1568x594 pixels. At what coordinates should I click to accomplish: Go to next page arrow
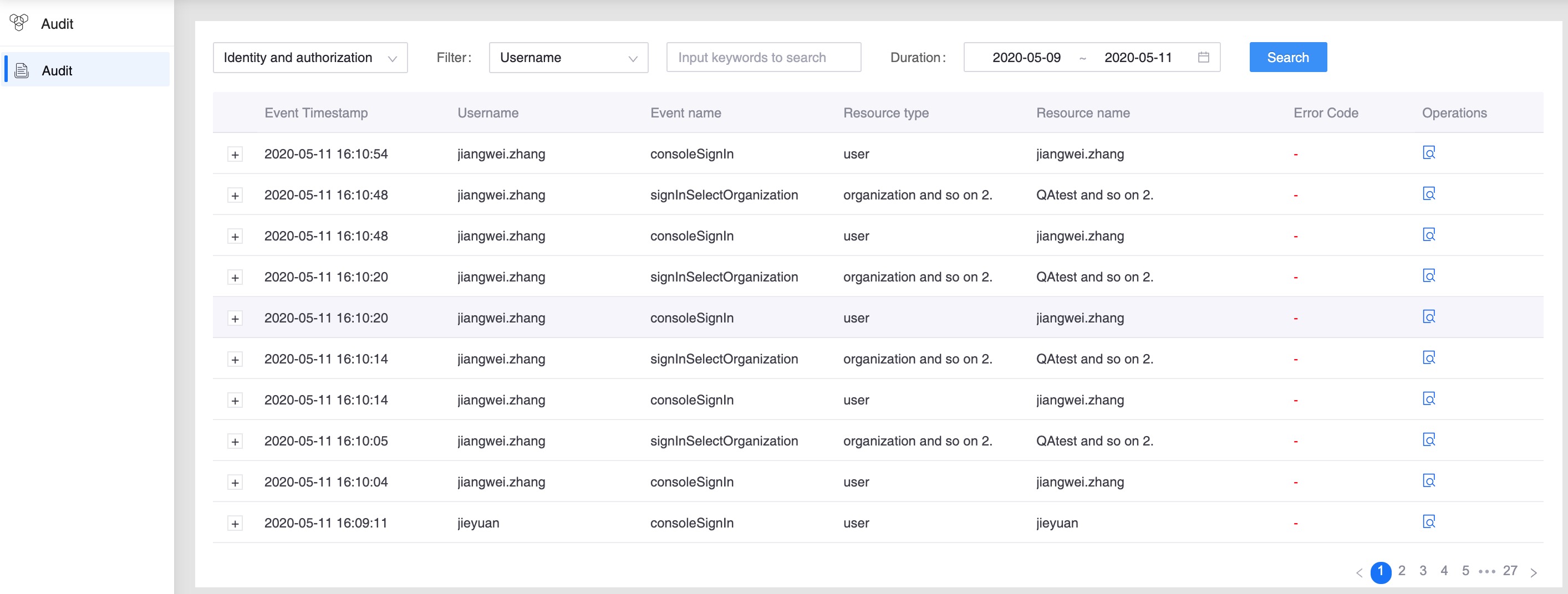(1534, 573)
